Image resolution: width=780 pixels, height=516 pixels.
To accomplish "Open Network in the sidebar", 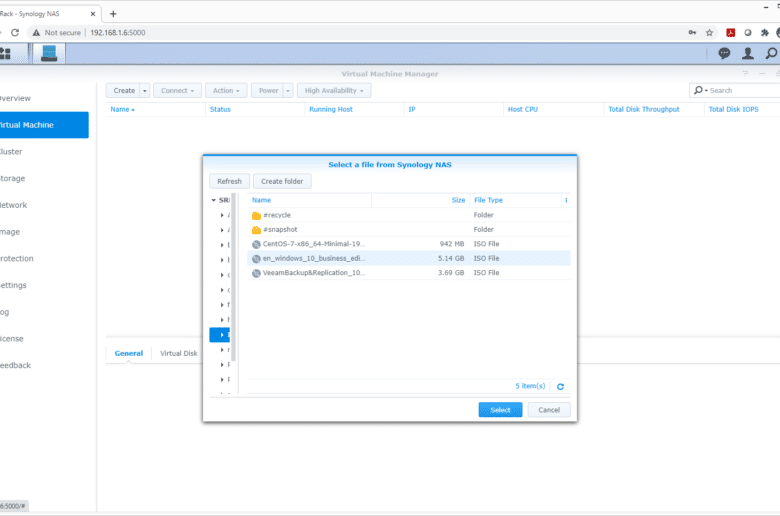I will point(14,205).
